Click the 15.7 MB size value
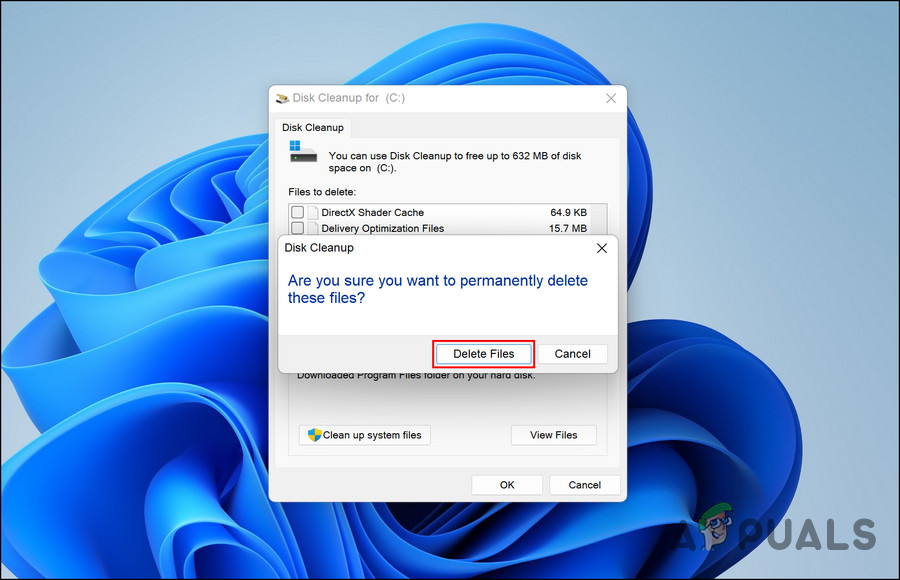 (x=568, y=228)
